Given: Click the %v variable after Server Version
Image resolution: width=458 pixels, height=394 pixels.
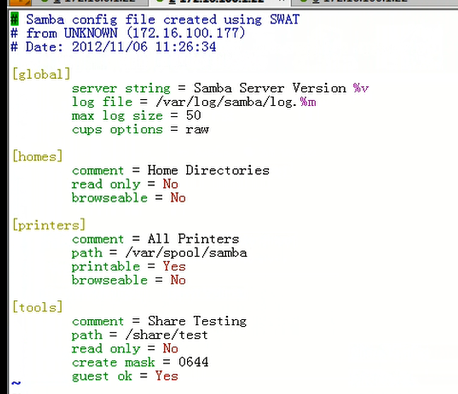Looking at the screenshot, I should click(x=361, y=88).
